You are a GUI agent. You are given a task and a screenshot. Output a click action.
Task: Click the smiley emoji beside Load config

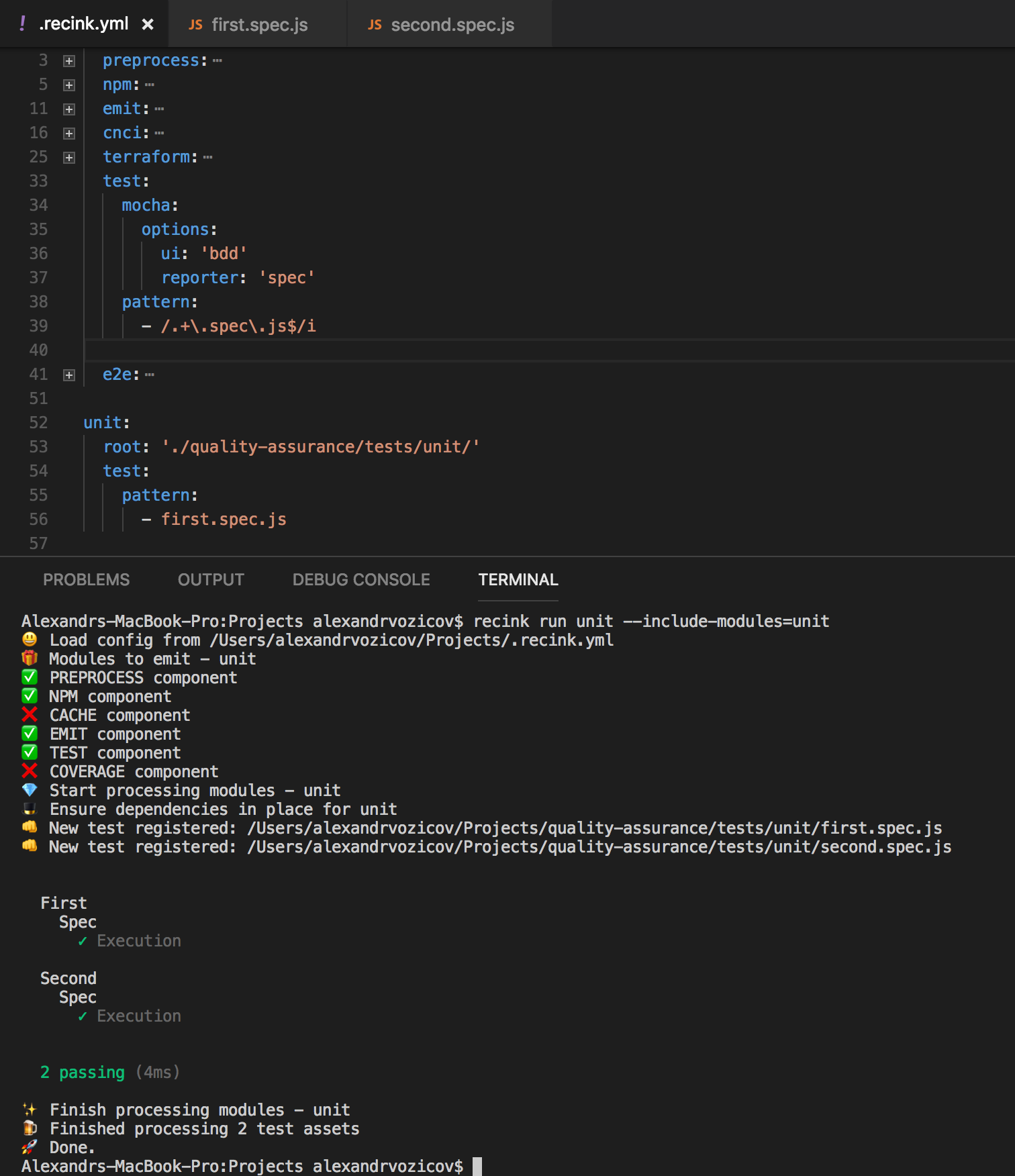[x=30, y=640]
